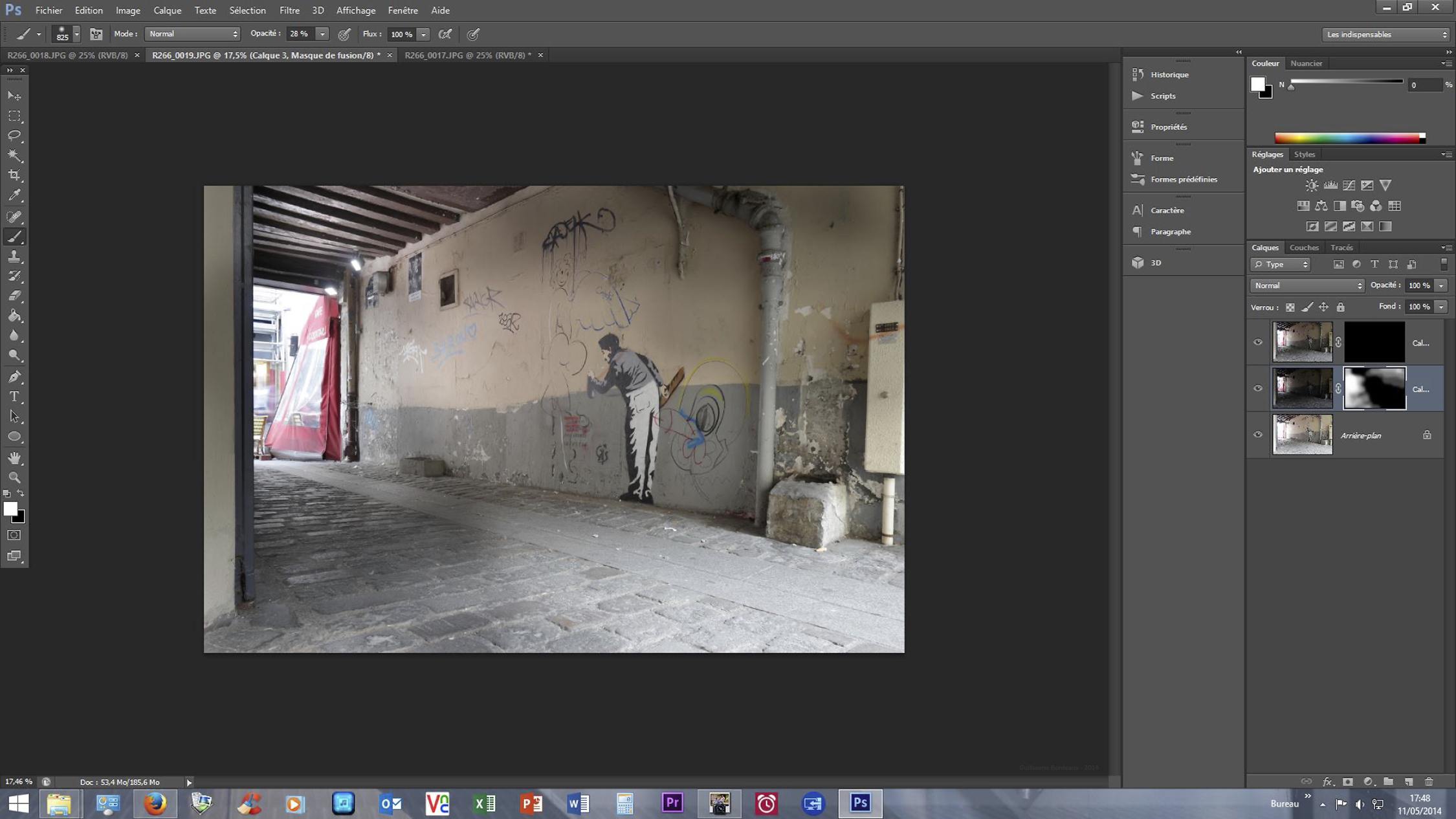Switch to the R266_0017.JPG document tab

pyautogui.click(x=467, y=55)
